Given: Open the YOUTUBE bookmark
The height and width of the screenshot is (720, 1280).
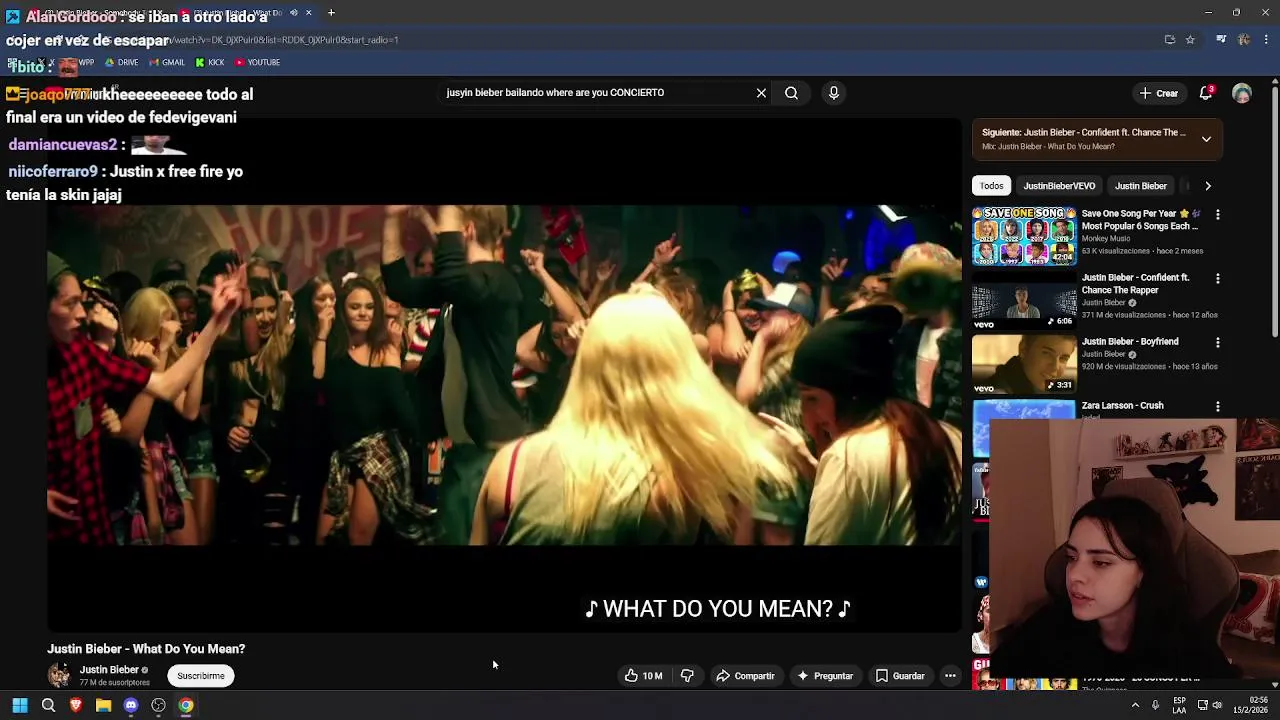Looking at the screenshot, I should click(257, 62).
